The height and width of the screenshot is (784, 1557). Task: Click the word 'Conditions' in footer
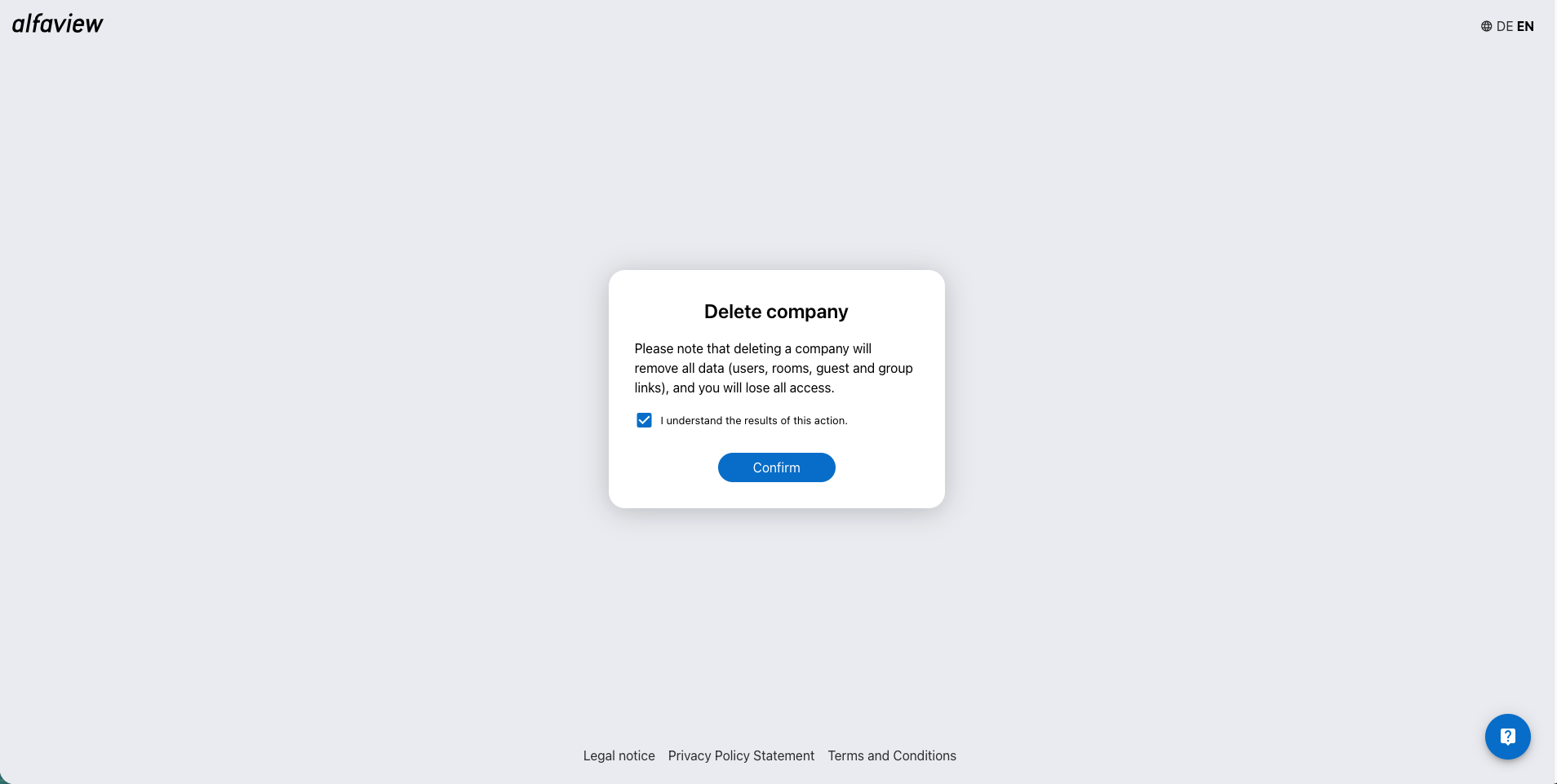(925, 755)
